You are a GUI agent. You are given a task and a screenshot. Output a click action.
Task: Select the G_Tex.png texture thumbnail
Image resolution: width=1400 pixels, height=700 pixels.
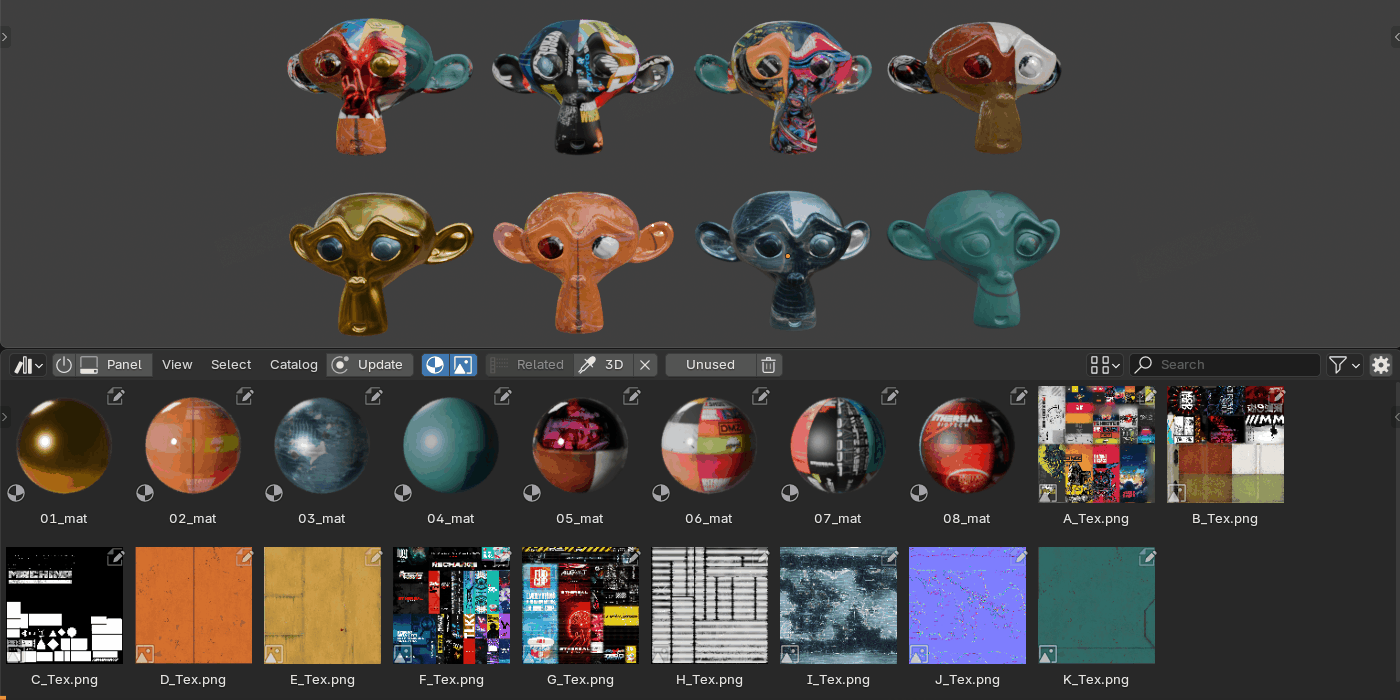tap(580, 605)
